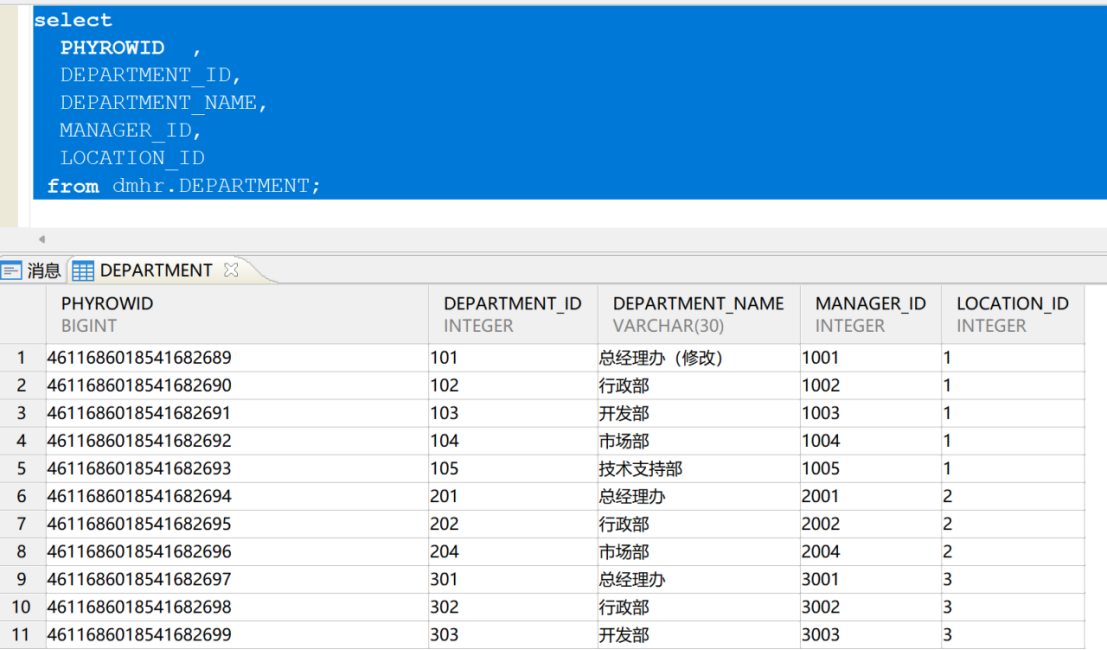The image size is (1107, 650).
Task: Click cell 技术支持部
Action: coord(698,469)
